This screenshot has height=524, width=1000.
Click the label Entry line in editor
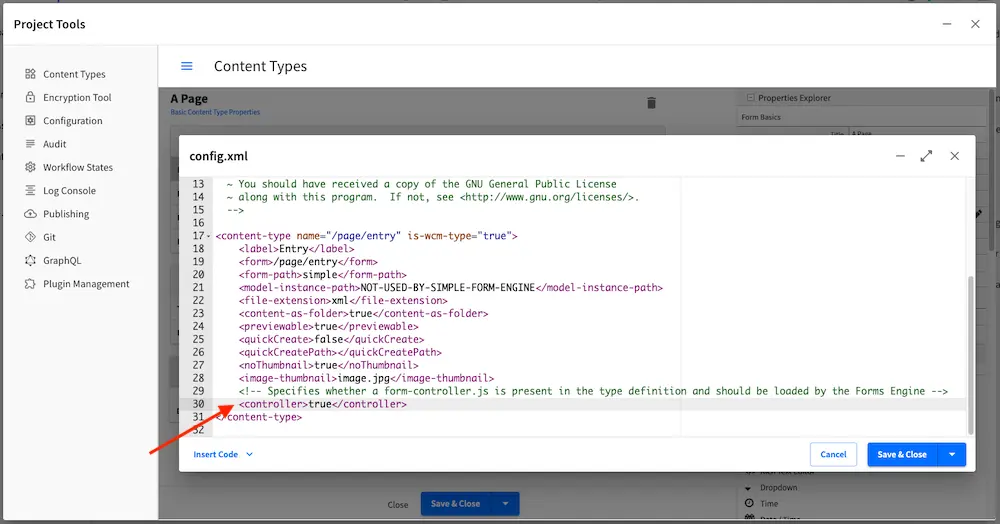click(x=297, y=249)
